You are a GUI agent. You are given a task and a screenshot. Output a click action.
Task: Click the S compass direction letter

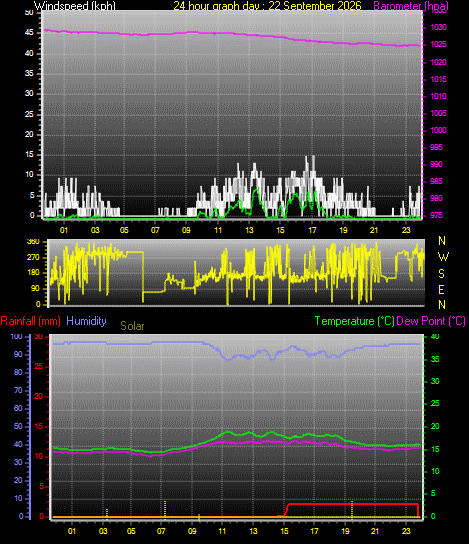click(x=441, y=274)
